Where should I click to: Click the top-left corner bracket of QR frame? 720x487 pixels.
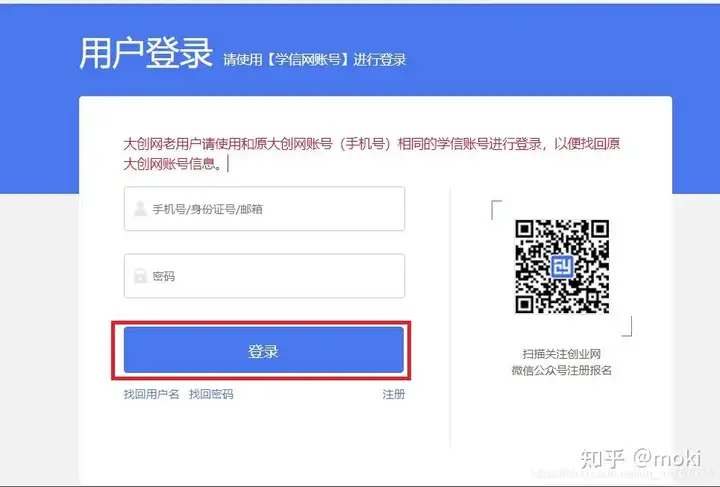click(496, 210)
